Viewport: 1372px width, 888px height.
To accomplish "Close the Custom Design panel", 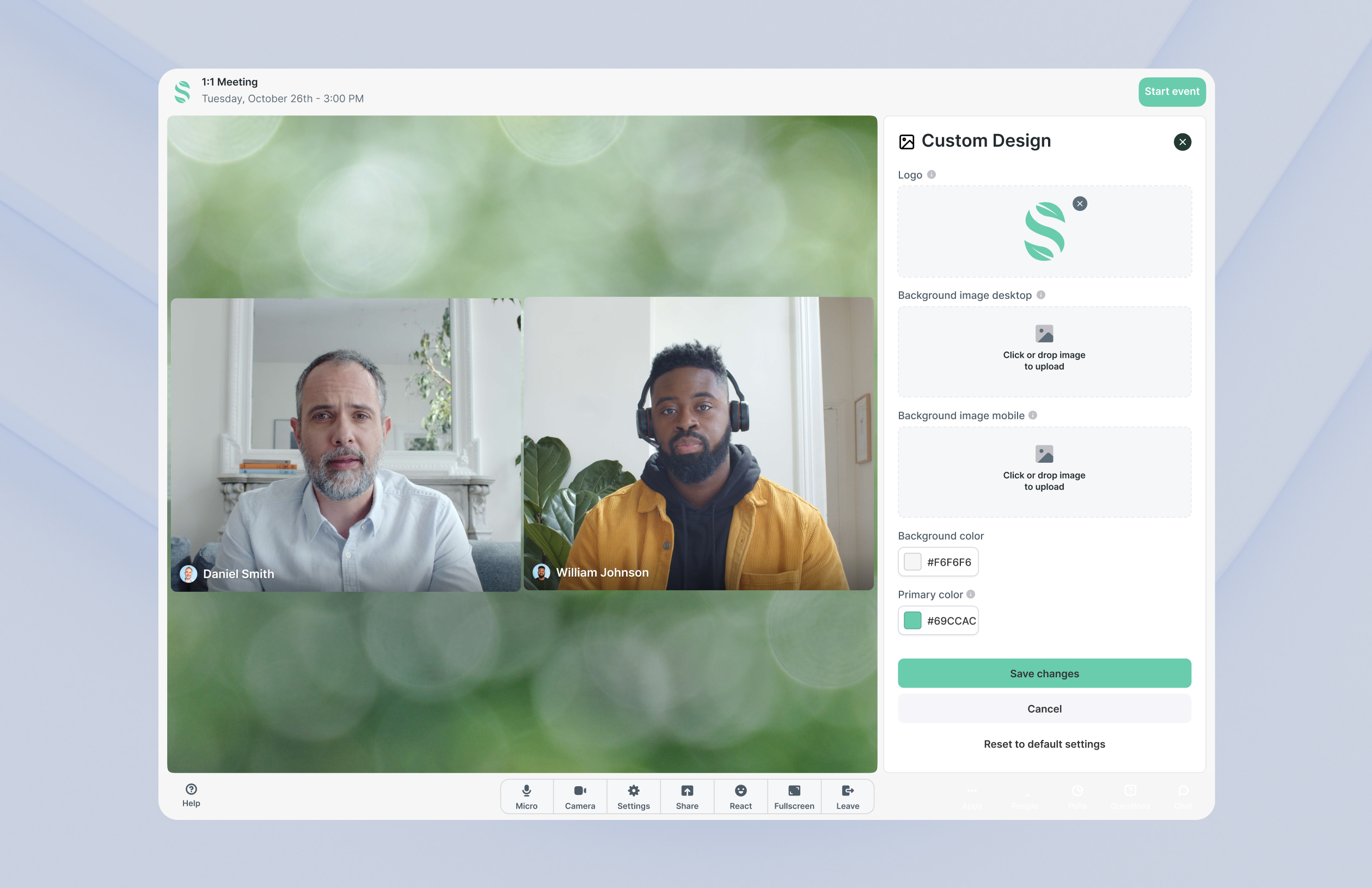I will pyautogui.click(x=1183, y=142).
